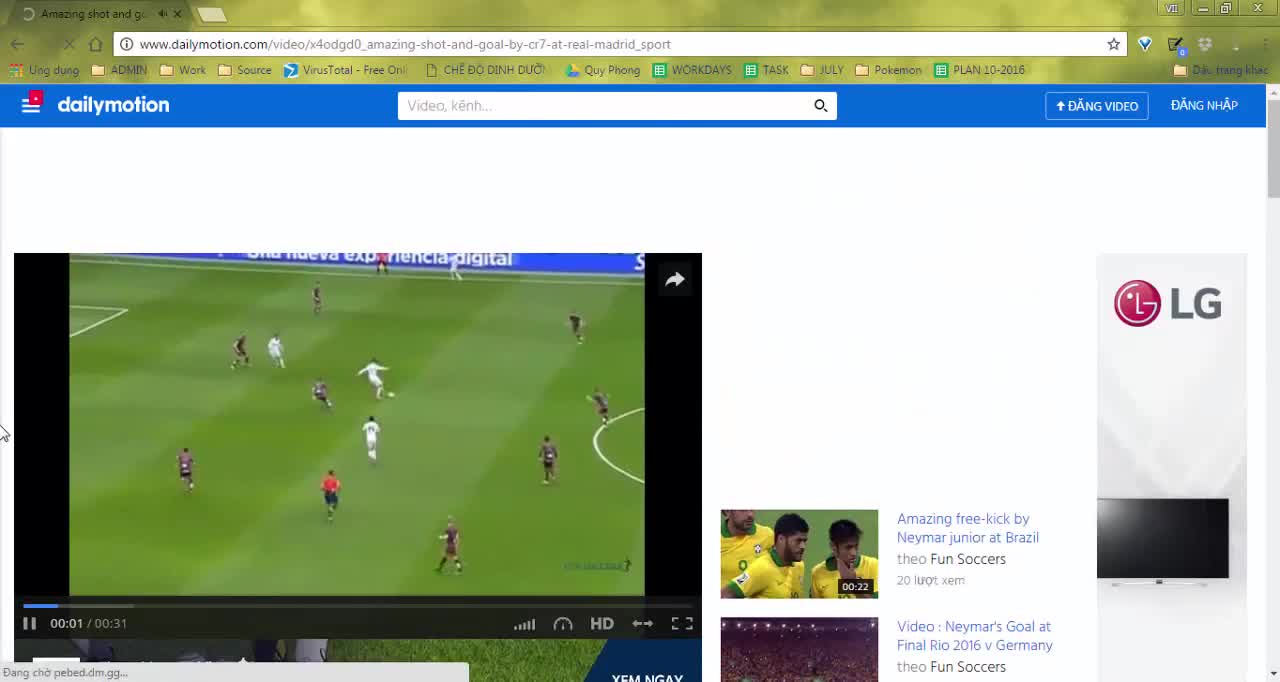Bookmark this page with the star icon
This screenshot has width=1280, height=682.
pos(1113,44)
